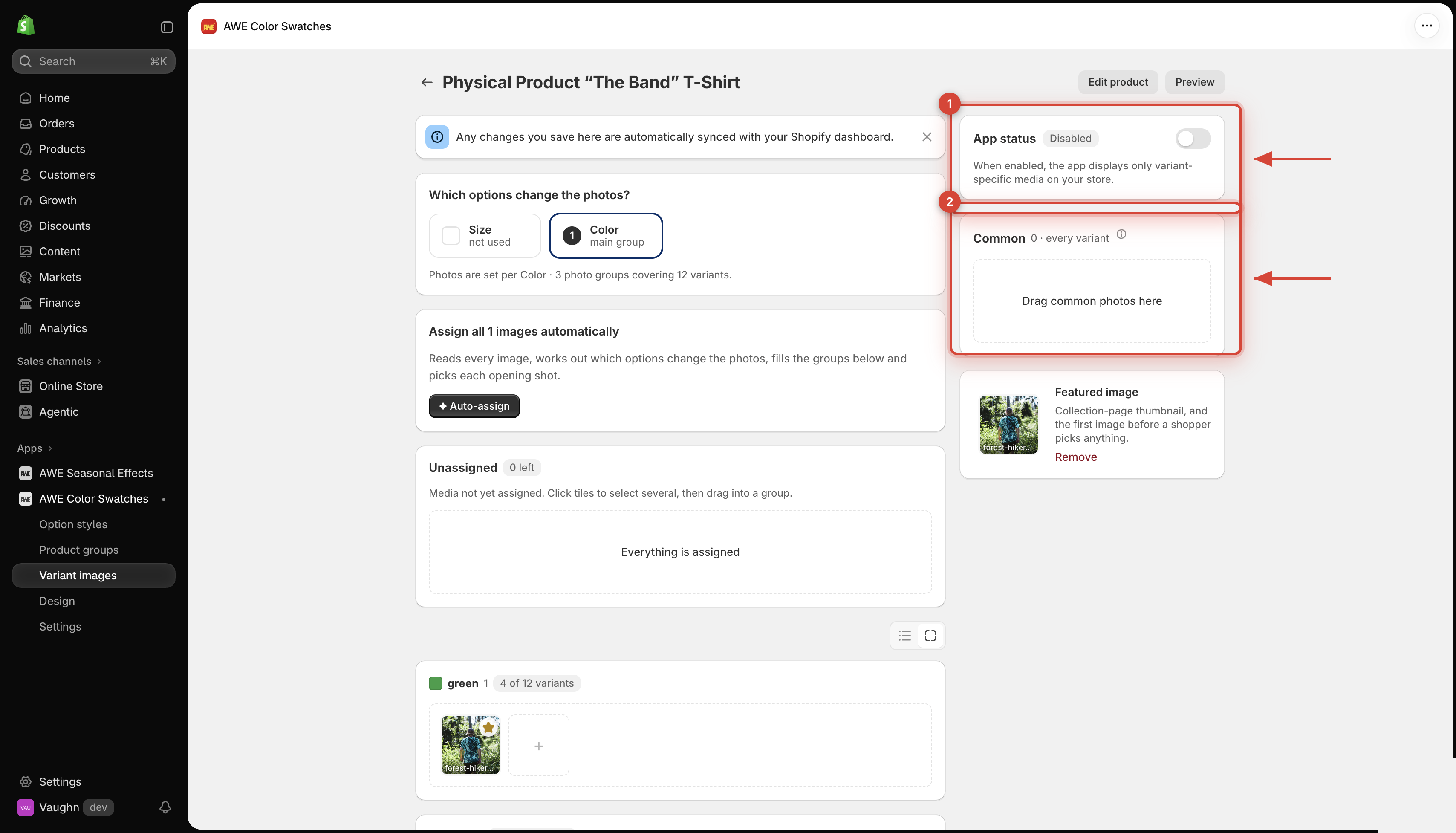Image resolution: width=1456 pixels, height=833 pixels.
Task: Open Online Store sales channel
Action: [x=94, y=386]
